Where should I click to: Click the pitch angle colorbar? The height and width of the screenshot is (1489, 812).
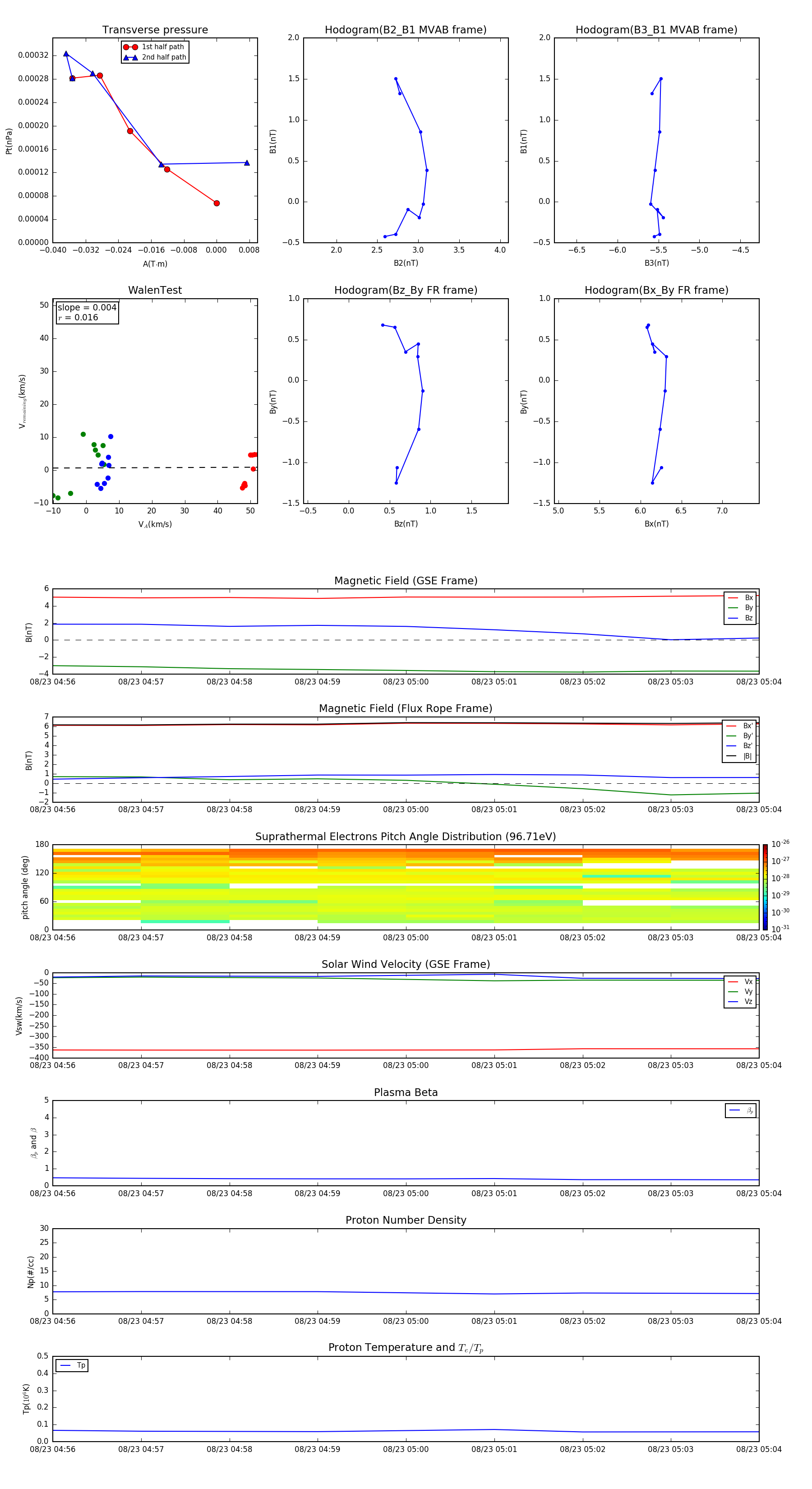click(765, 887)
